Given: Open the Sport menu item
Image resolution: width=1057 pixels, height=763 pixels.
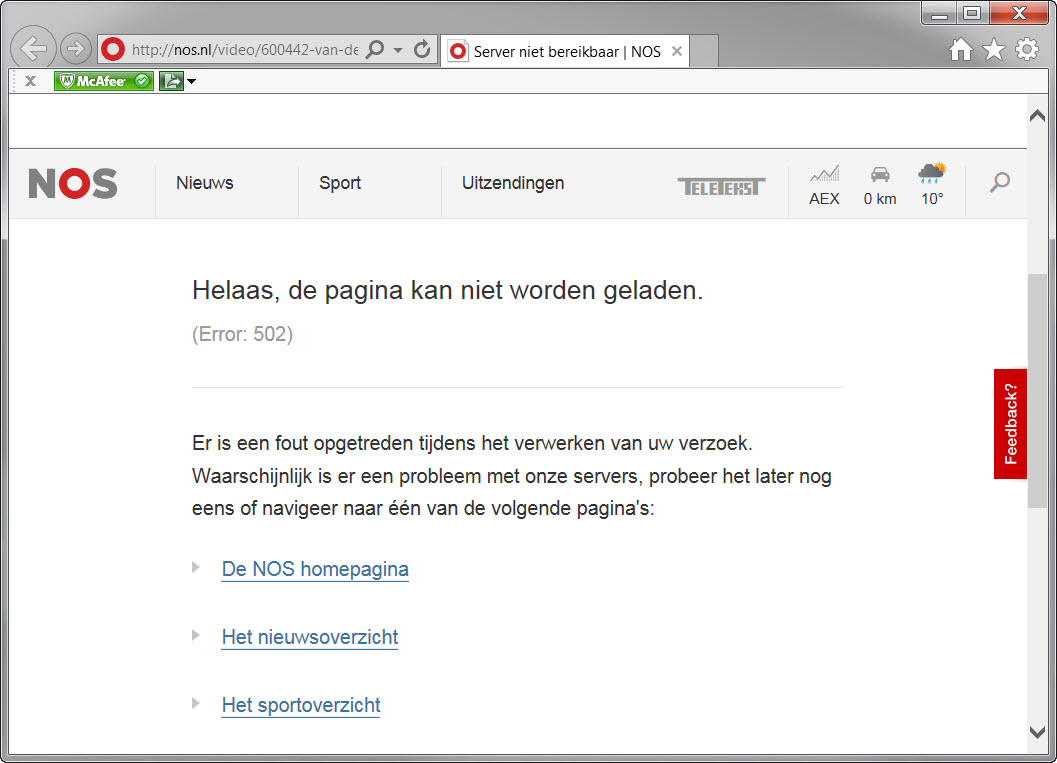Looking at the screenshot, I should (x=340, y=183).
